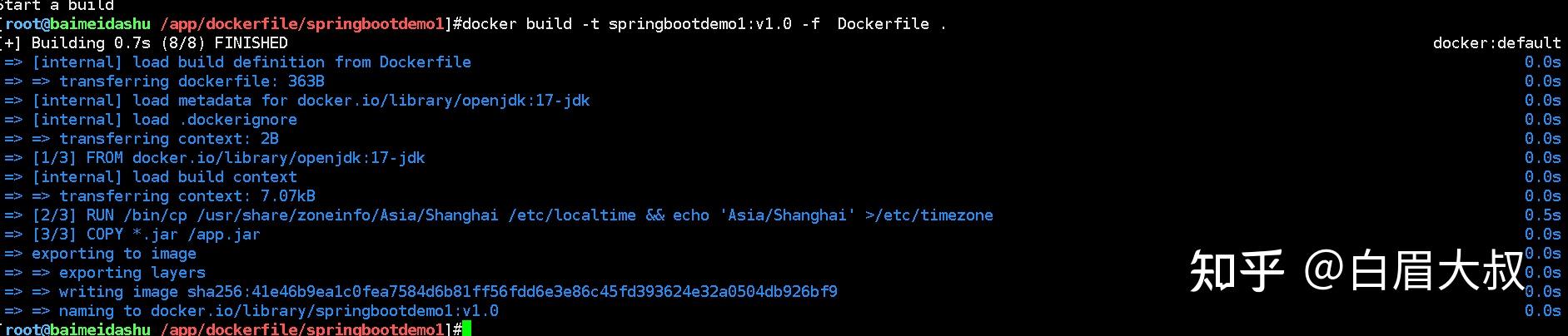Click the naming to springbootdemo1:v1.0 line
The height and width of the screenshot is (336, 1568).
(251, 311)
